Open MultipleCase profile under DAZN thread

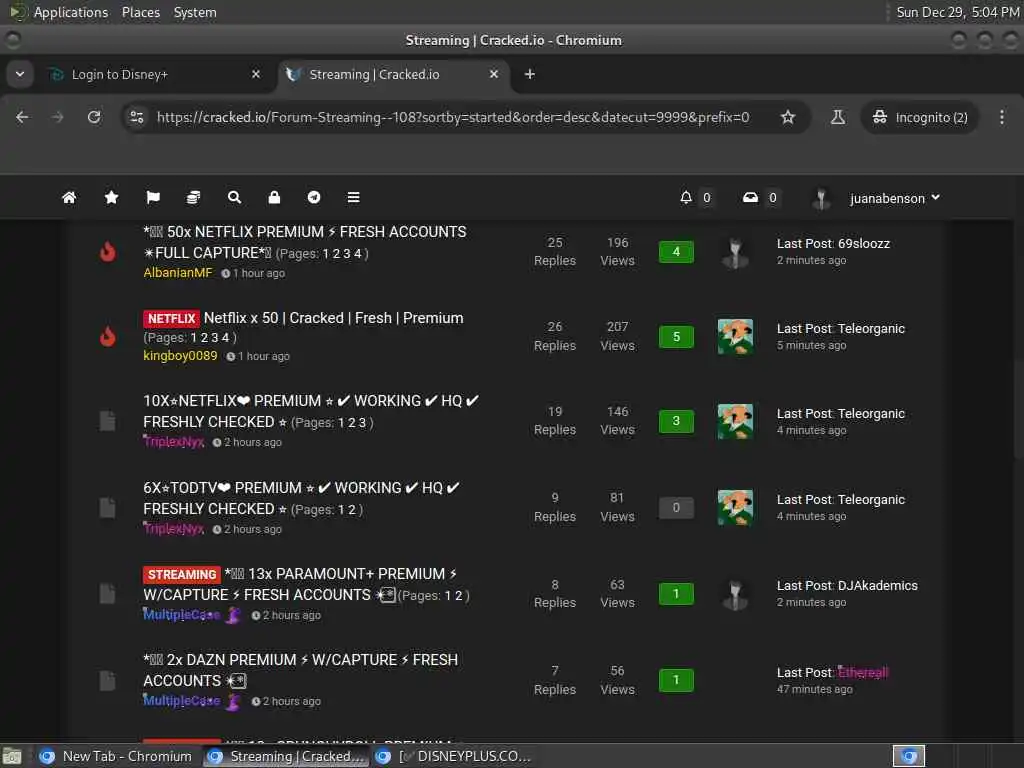[182, 700]
